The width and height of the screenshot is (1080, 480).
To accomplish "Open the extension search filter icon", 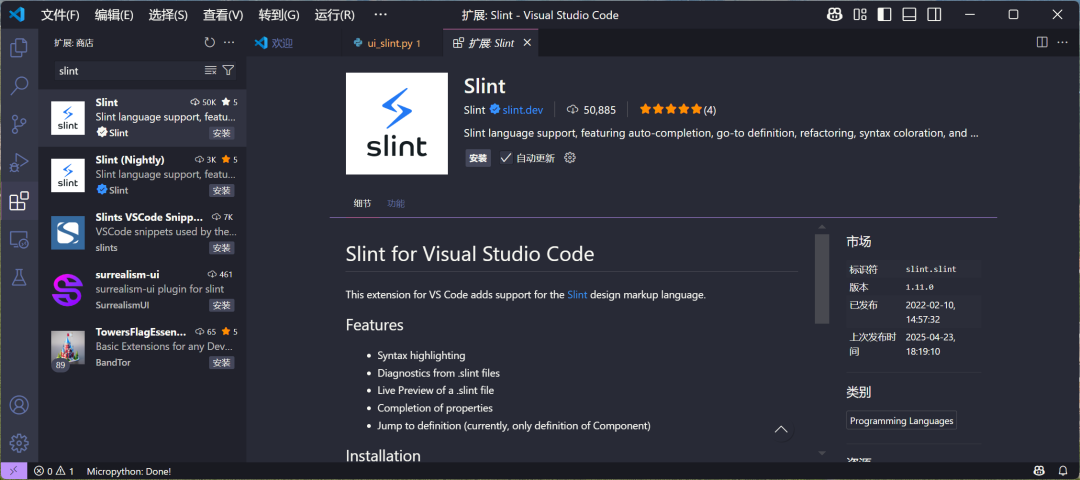I will (229, 70).
